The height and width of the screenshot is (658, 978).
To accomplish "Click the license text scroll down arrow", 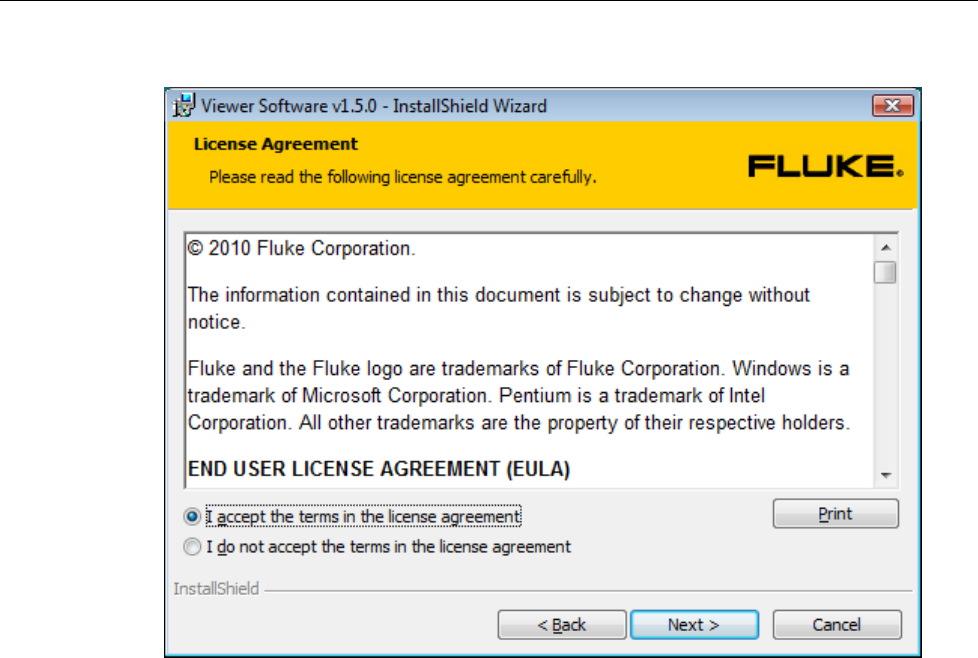I will (885, 475).
